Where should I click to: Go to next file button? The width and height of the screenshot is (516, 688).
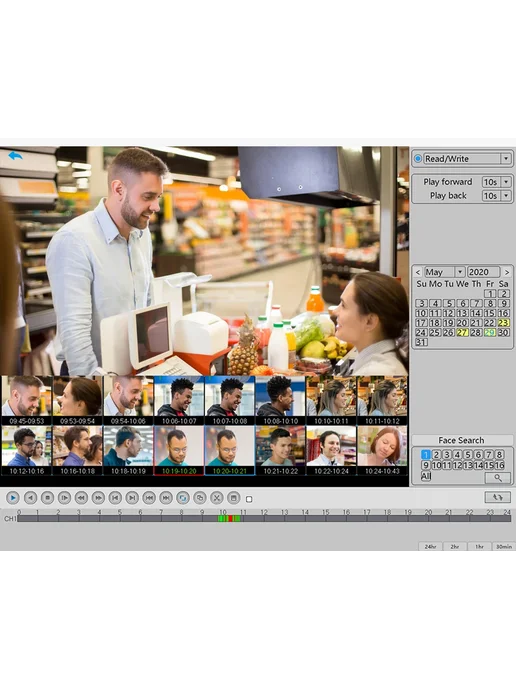[166, 498]
